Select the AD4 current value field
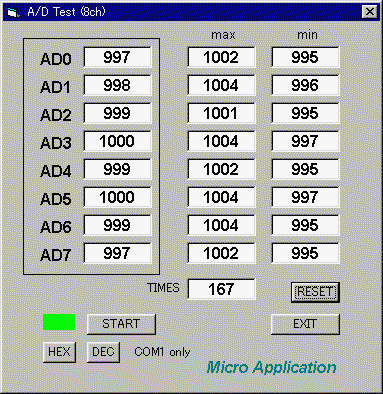 117,169
